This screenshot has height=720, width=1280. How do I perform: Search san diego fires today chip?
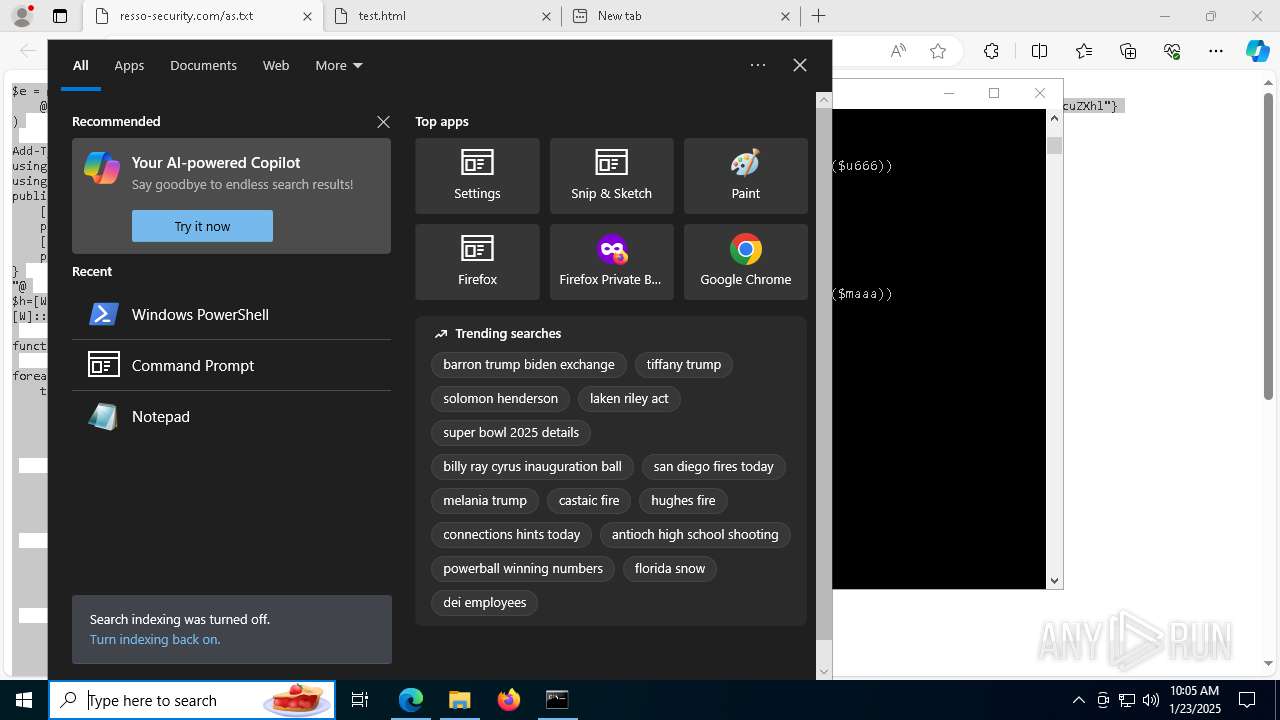tap(714, 466)
